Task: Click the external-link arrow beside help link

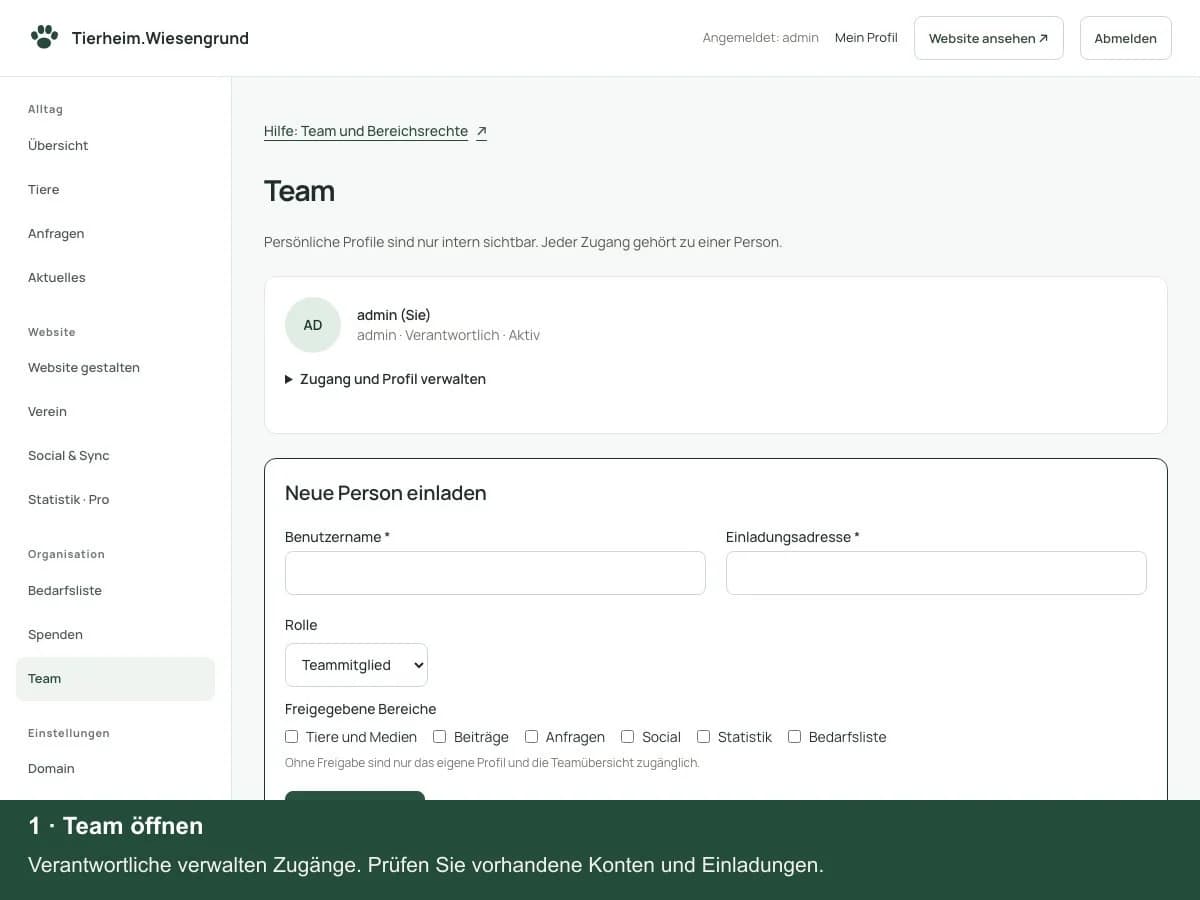Action: 482,131
